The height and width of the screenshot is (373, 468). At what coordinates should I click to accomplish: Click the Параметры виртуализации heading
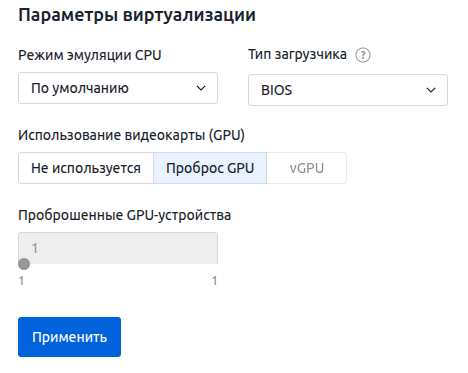(137, 15)
